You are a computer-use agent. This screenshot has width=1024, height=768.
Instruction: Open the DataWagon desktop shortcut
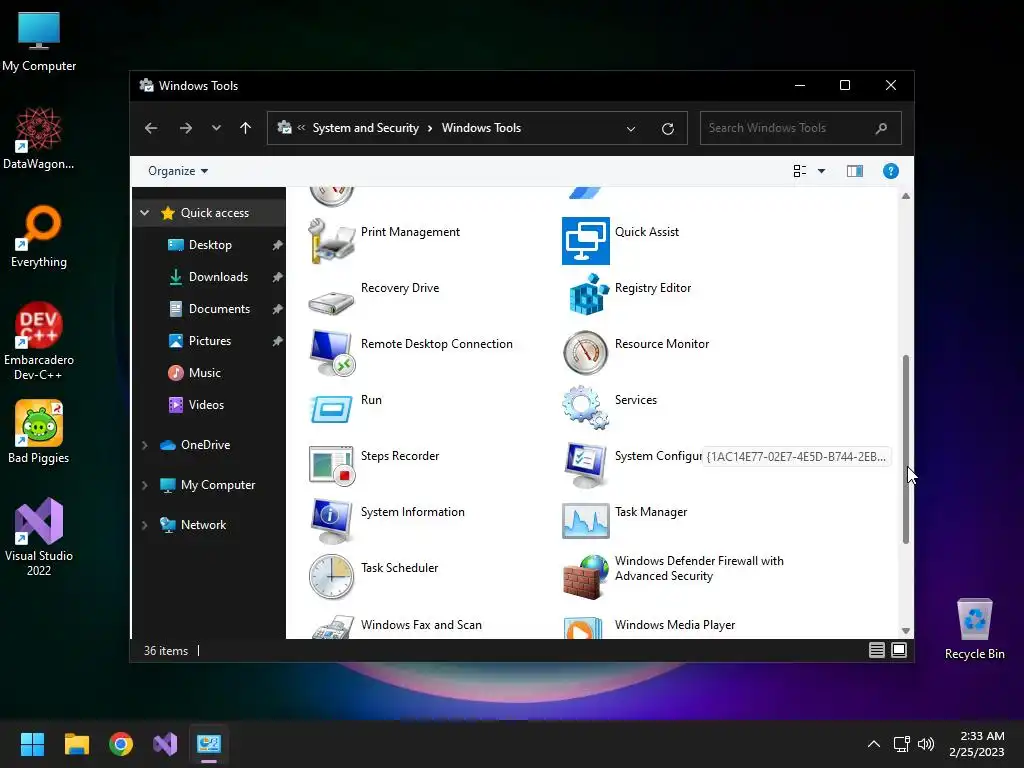point(39,139)
